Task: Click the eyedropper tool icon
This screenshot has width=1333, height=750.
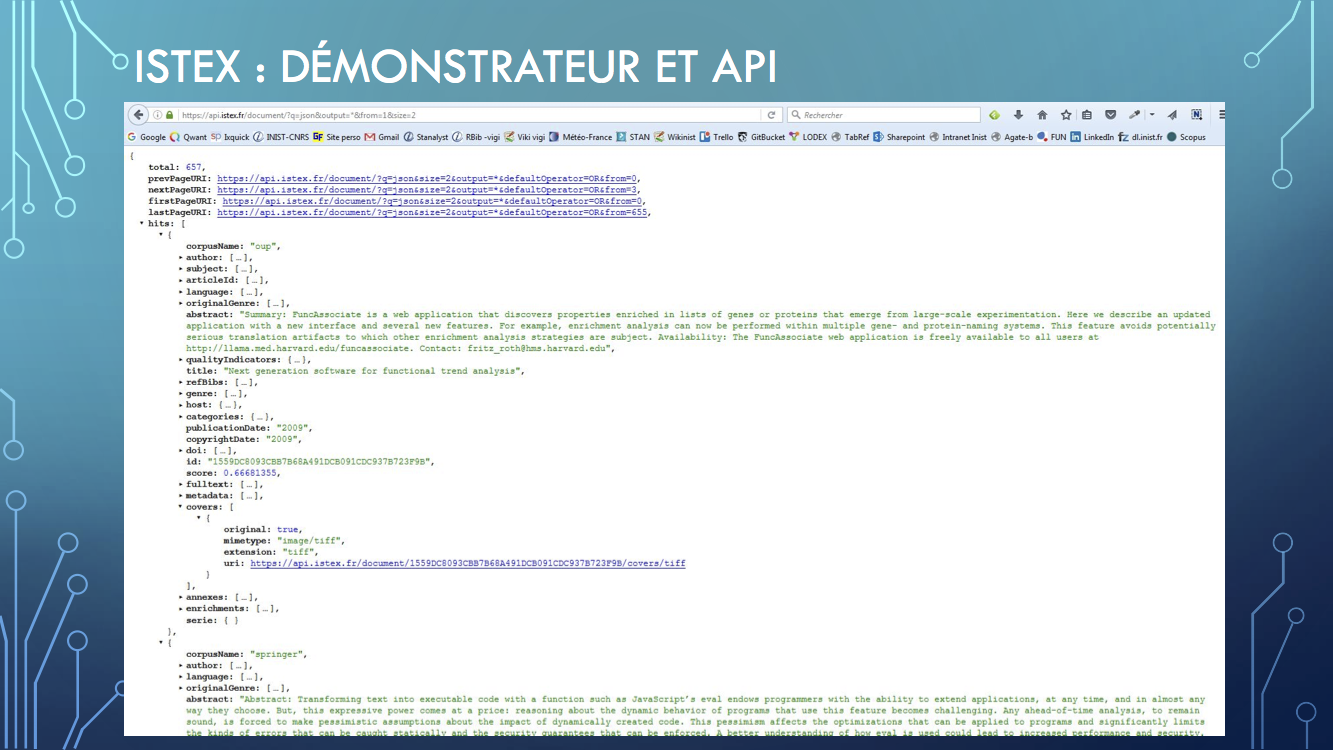Action: [1134, 114]
